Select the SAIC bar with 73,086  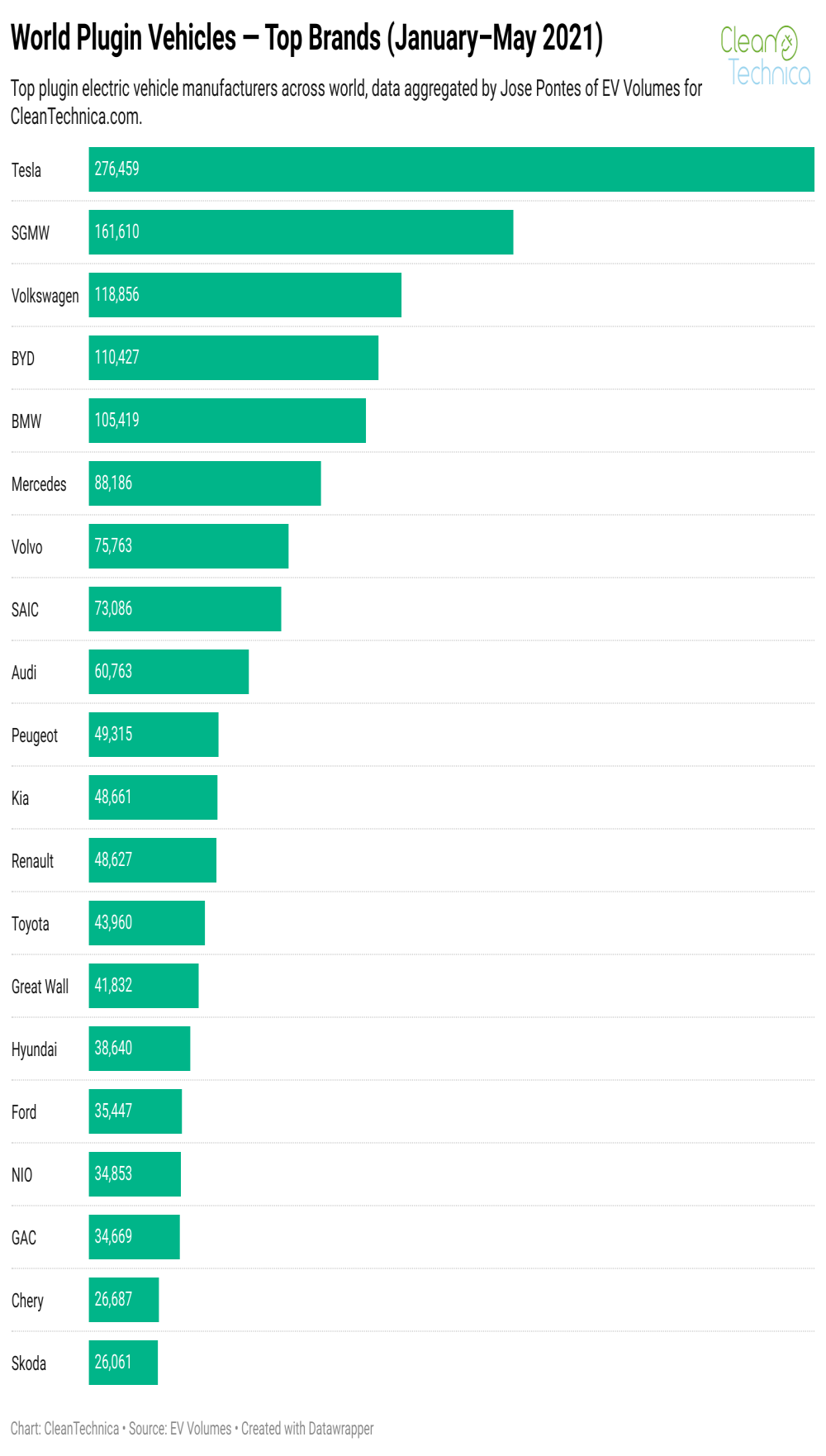[185, 609]
